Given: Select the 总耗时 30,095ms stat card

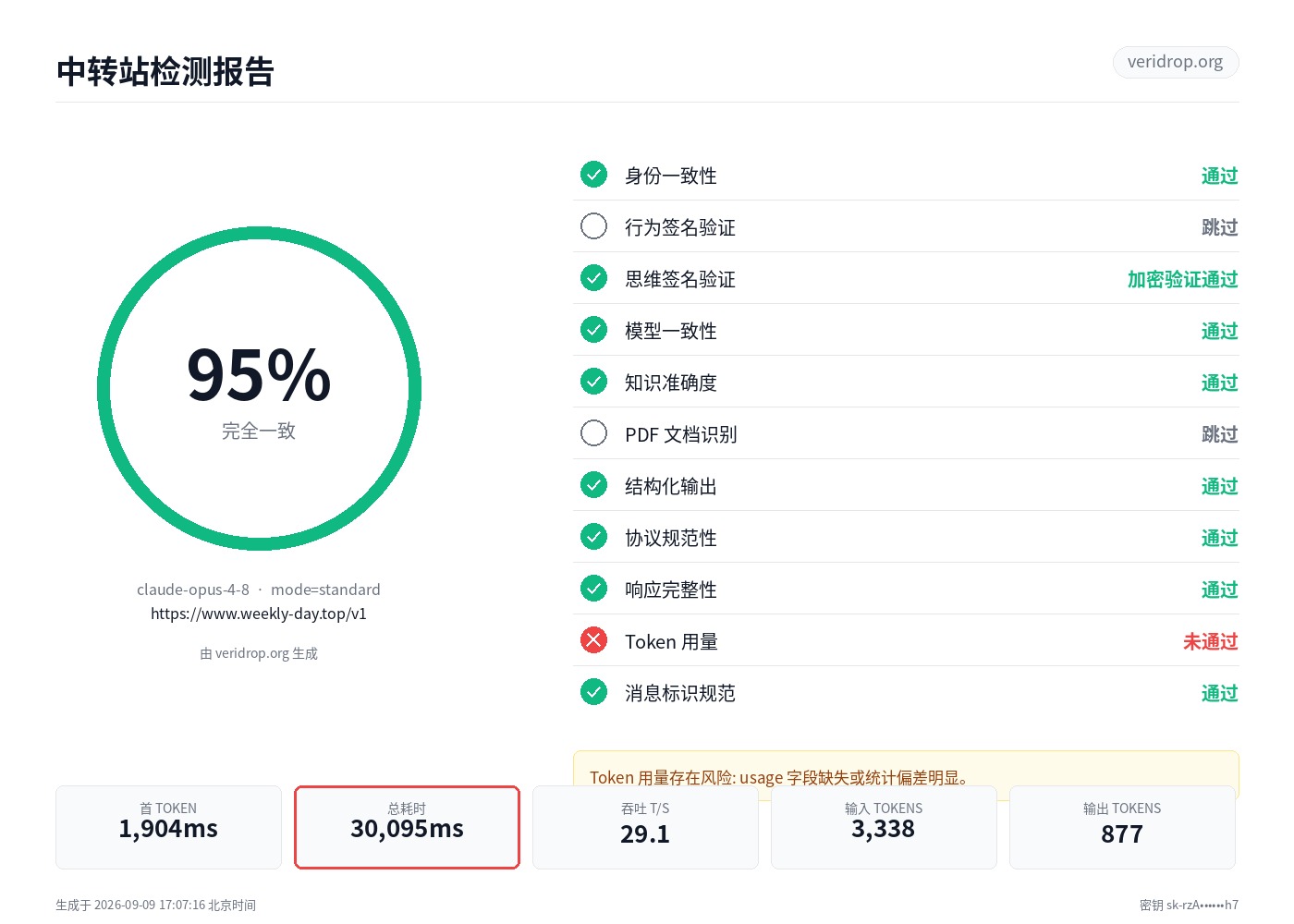Looking at the screenshot, I should click(x=407, y=827).
